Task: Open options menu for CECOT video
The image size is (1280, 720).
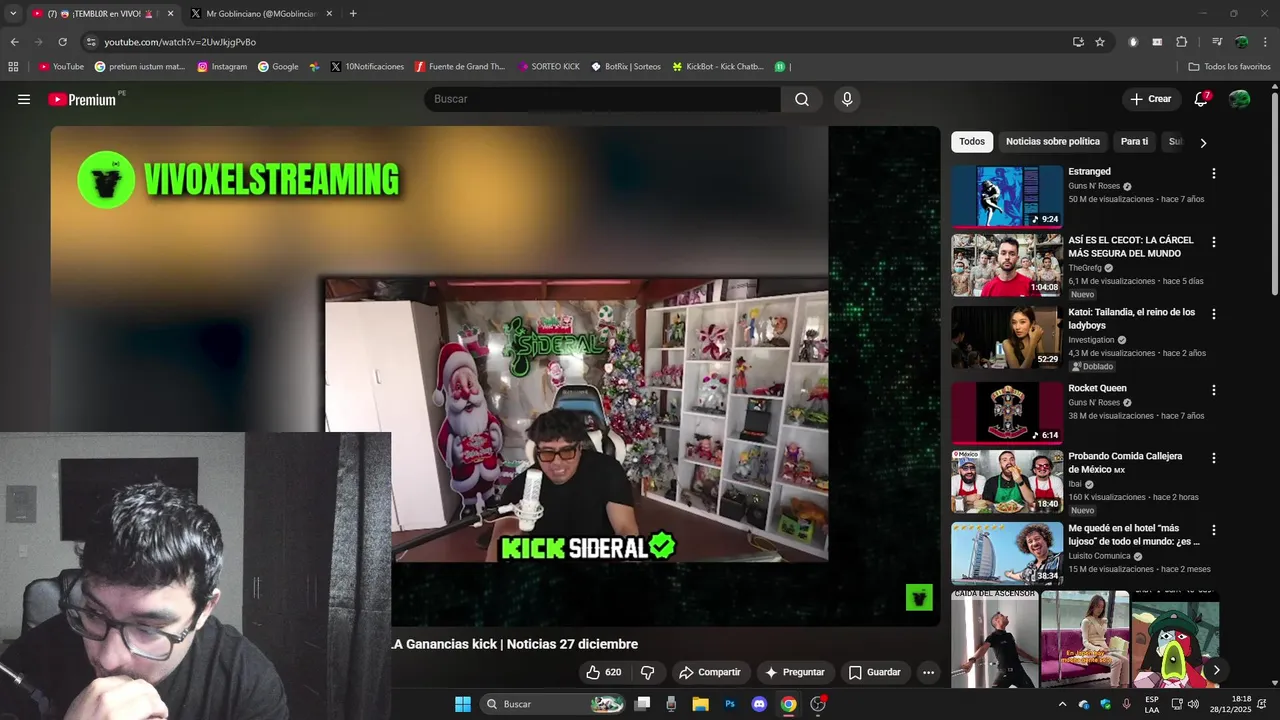Action: click(x=1214, y=242)
